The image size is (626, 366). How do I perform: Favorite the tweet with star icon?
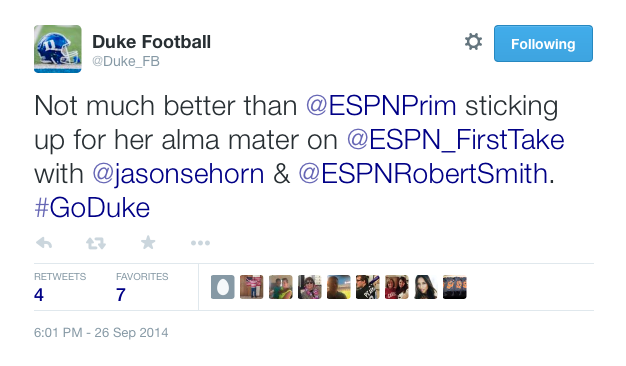pos(148,242)
